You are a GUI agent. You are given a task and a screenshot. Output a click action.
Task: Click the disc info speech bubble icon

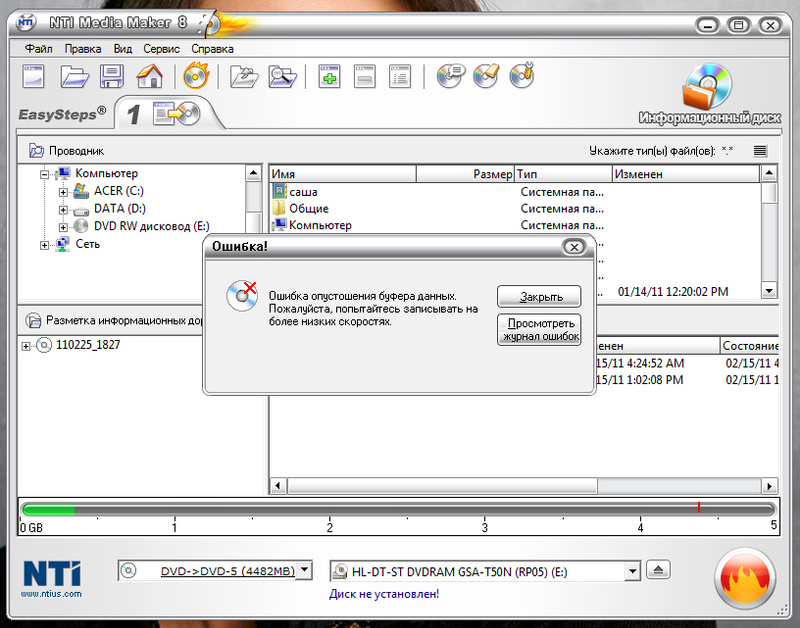[x=451, y=76]
